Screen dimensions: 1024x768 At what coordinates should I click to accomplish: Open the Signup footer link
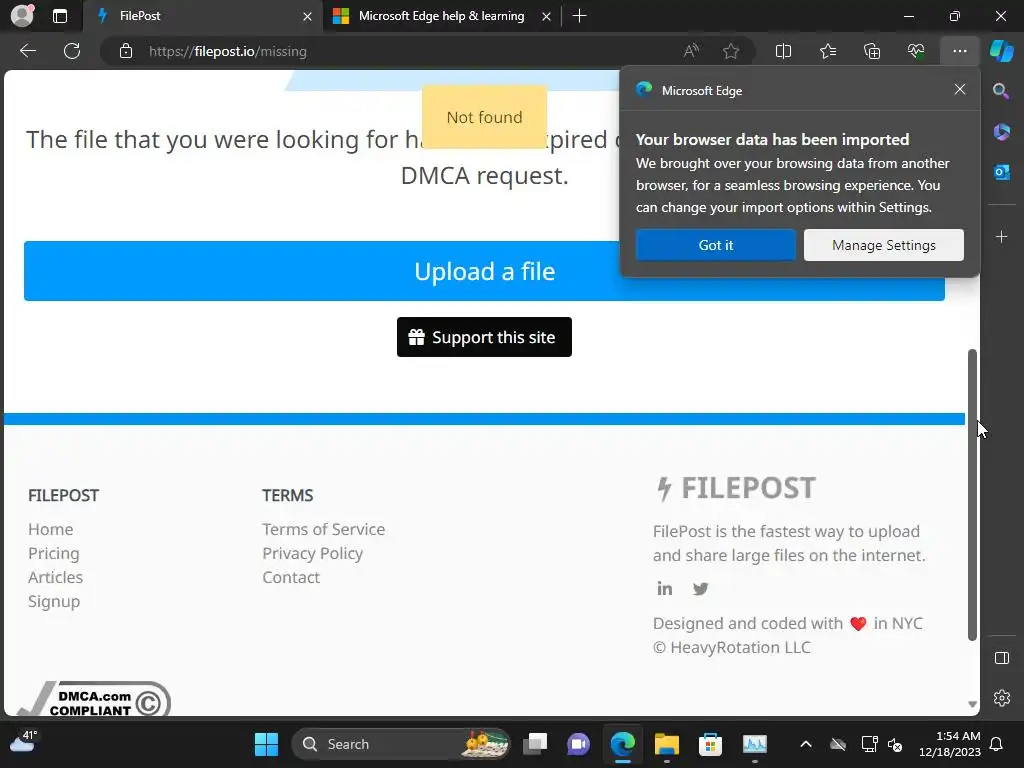click(x=54, y=601)
